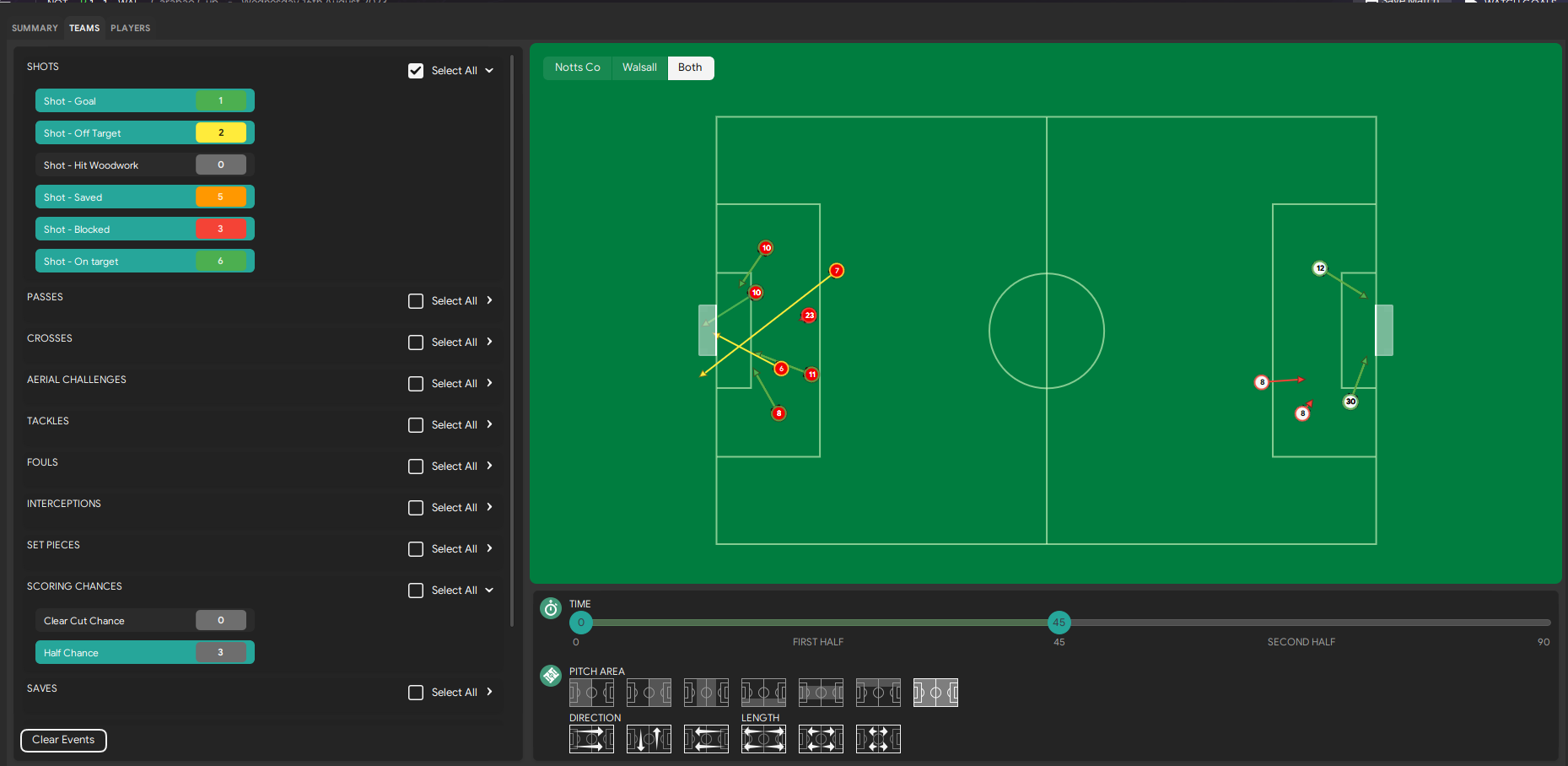Screen dimensions: 1568x766
Task: Filter by forward direction arrows icon
Action: point(591,739)
